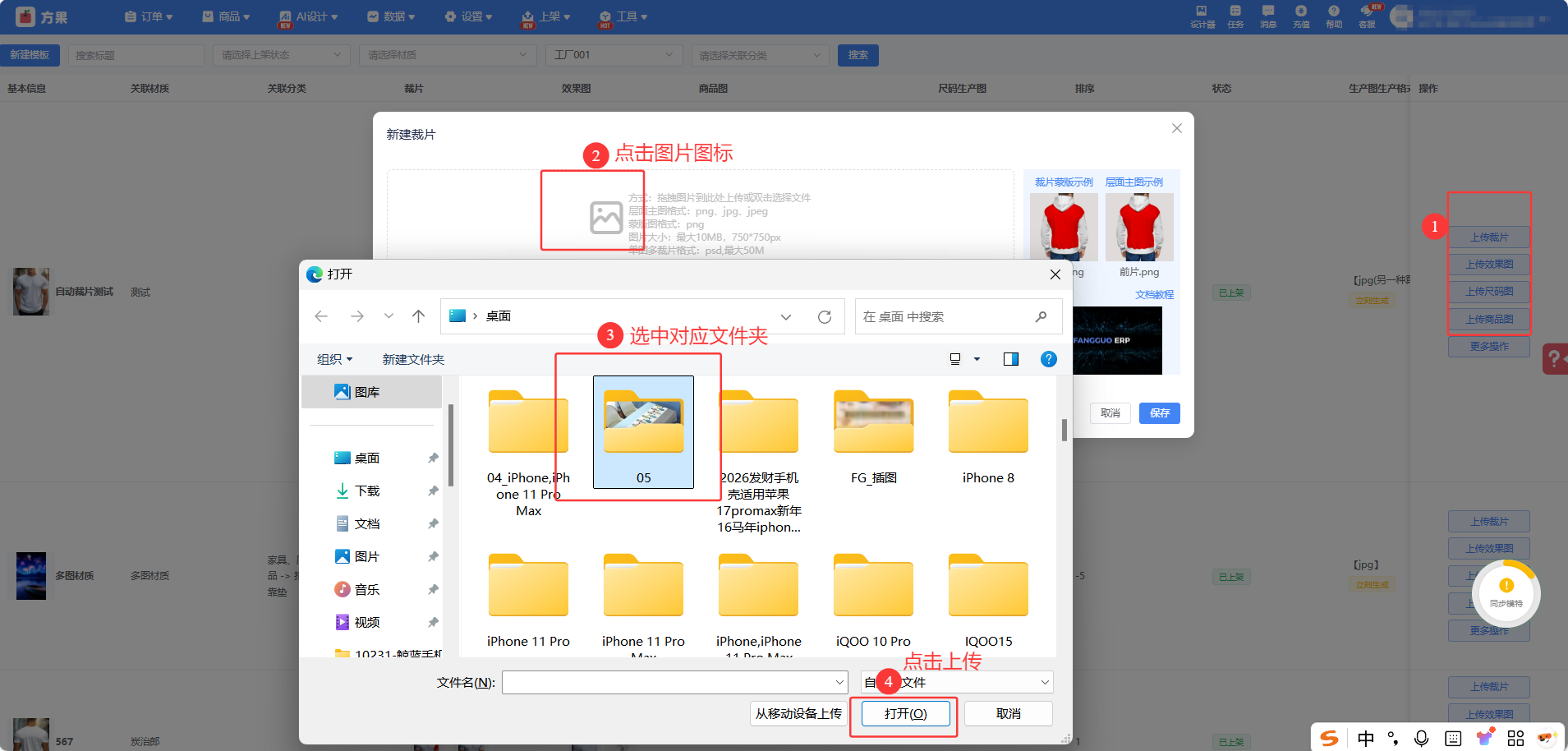Click 打开(O) to upload the file

click(x=905, y=714)
